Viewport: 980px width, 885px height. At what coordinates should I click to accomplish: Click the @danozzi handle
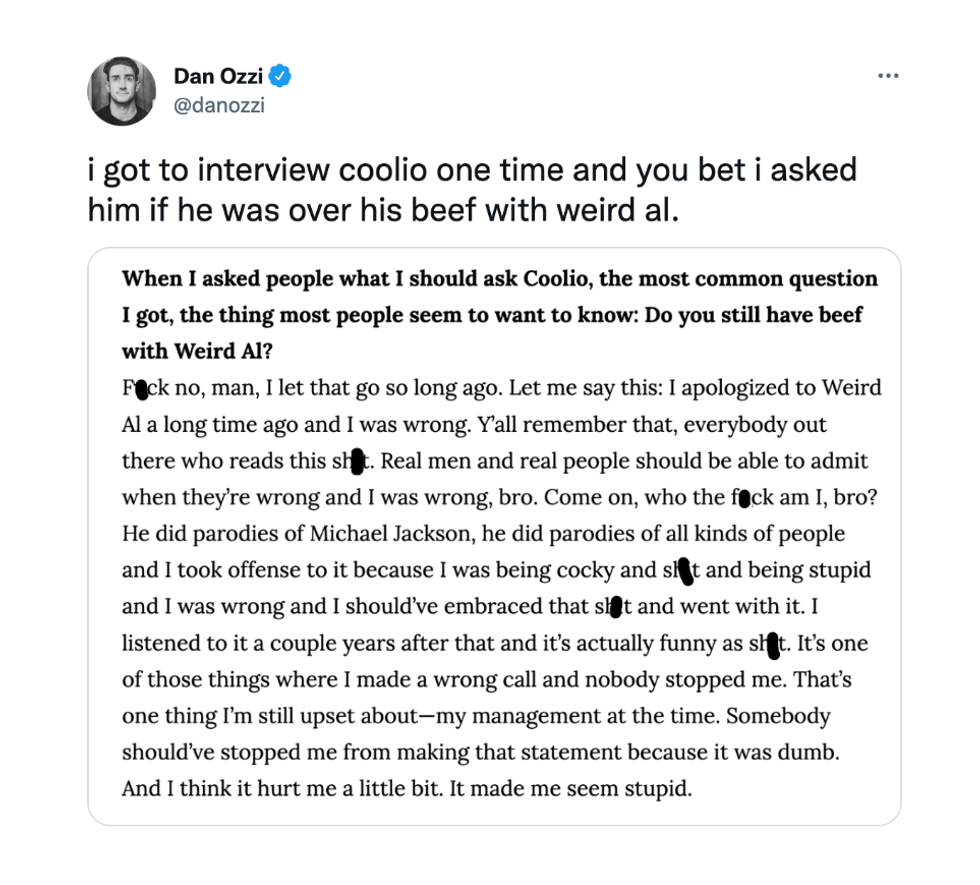click(219, 106)
